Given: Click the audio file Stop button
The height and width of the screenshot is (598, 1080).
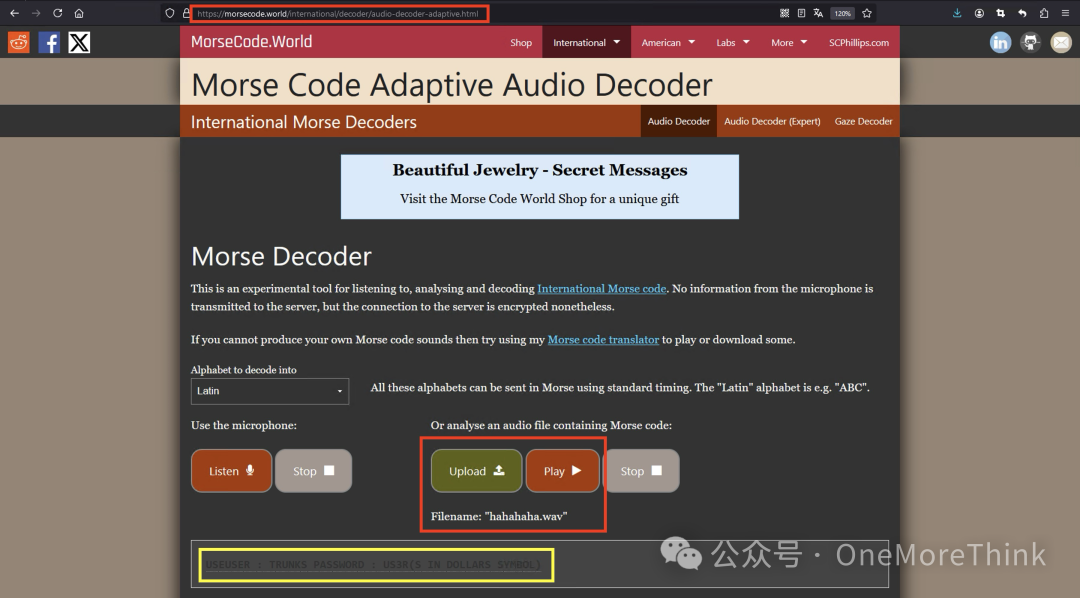Looking at the screenshot, I should click(641, 471).
